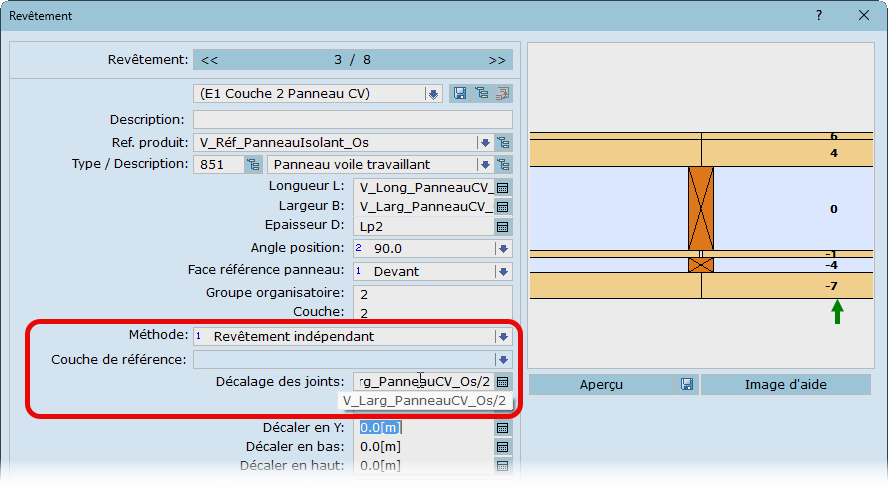Click the Image d'aide button
Viewport: 888px width, 489px height.
[785, 385]
